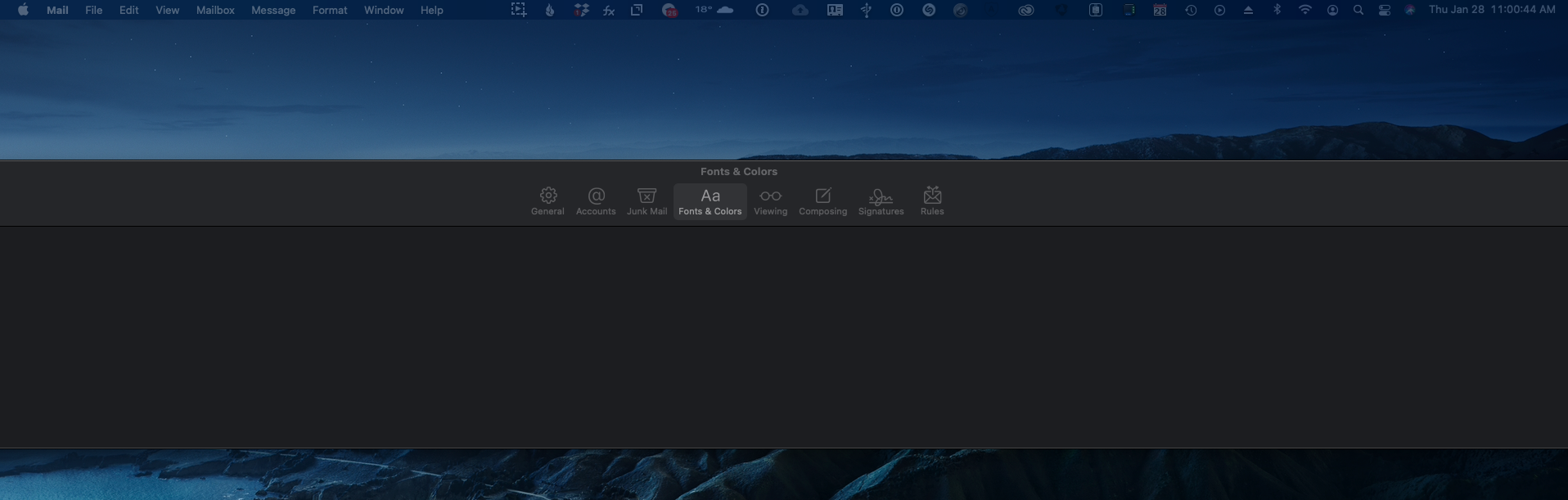
Task: Open Spotlight search in menu bar
Action: [x=1358, y=10]
